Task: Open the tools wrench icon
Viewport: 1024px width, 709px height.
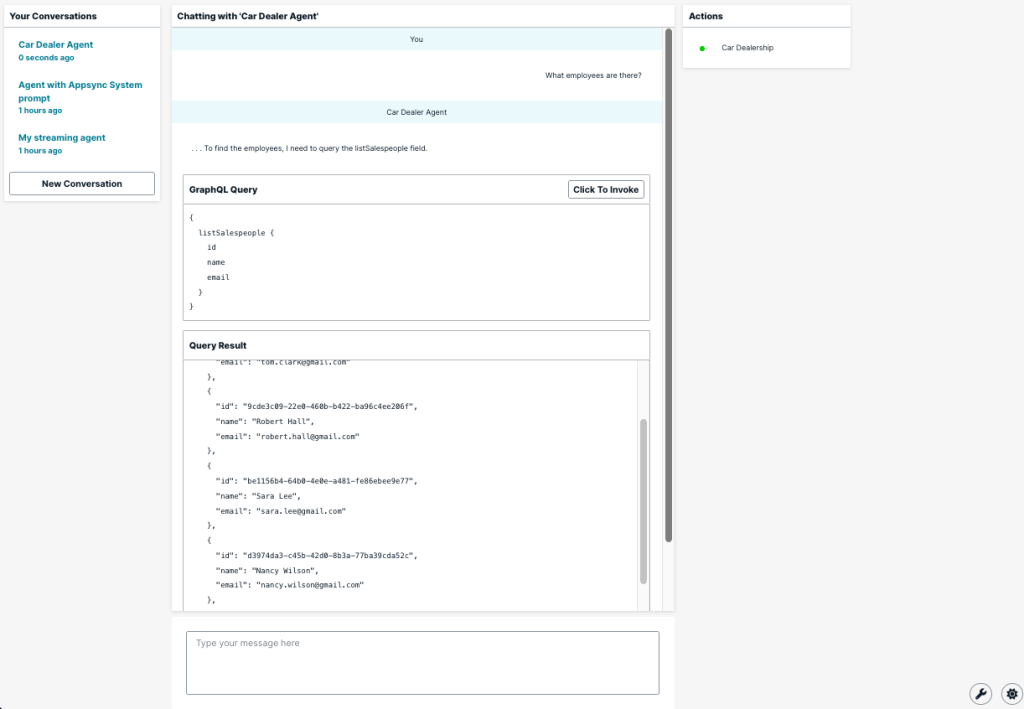Action: [981, 693]
